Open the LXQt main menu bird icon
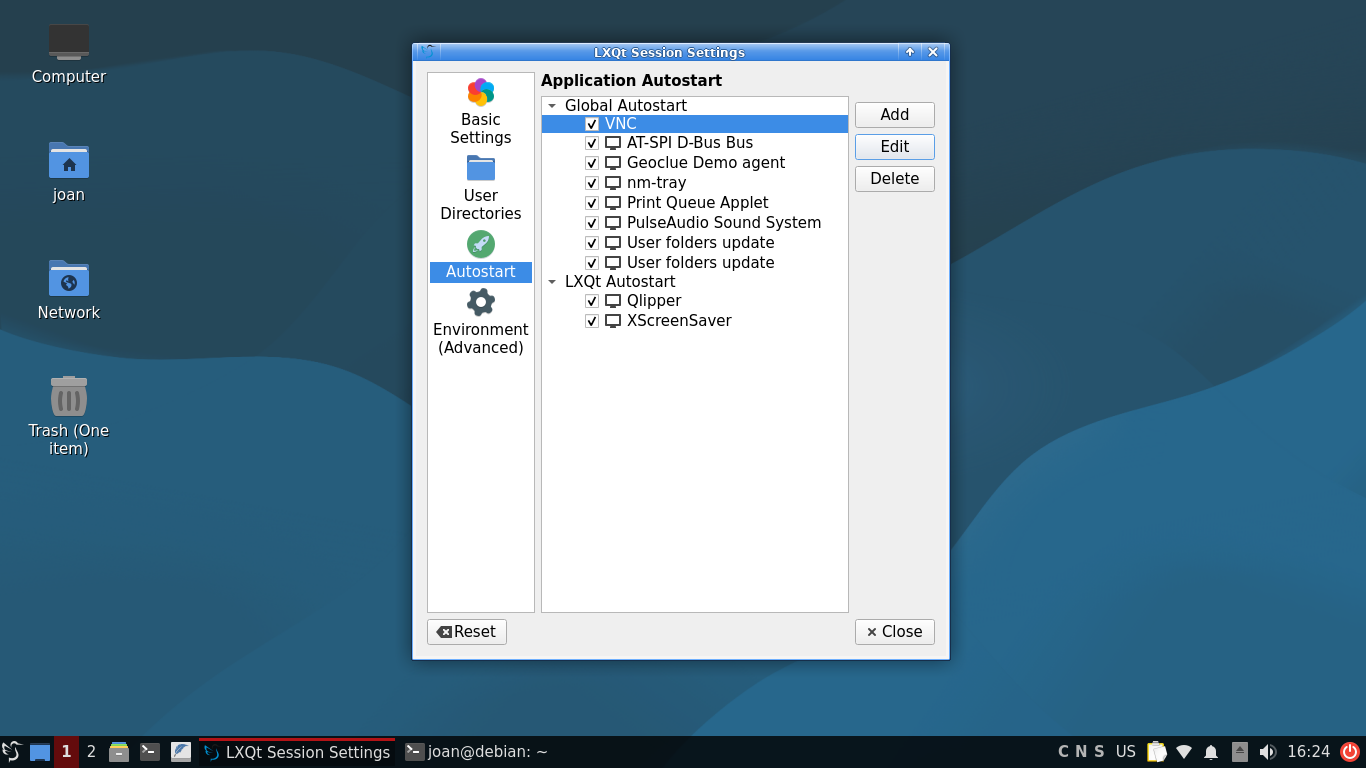The width and height of the screenshot is (1366, 768). coord(12,751)
